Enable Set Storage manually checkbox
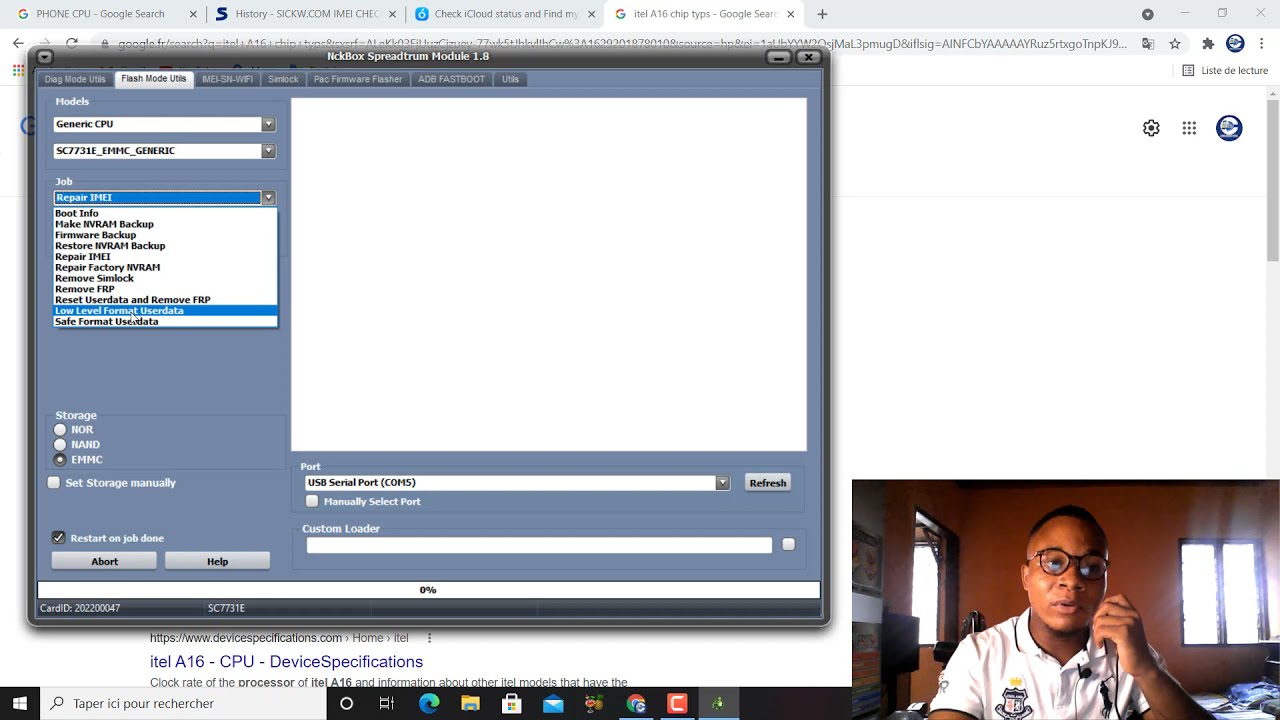Image resolution: width=1280 pixels, height=720 pixels. (x=54, y=483)
